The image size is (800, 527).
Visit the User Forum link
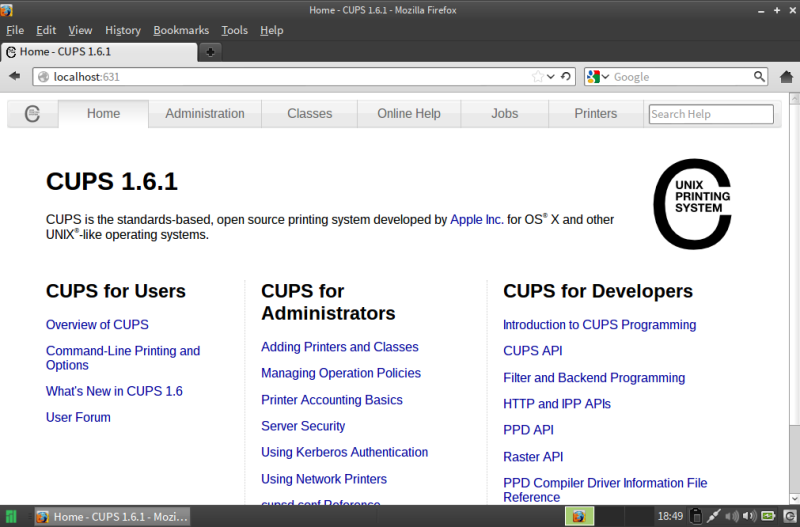pos(78,417)
